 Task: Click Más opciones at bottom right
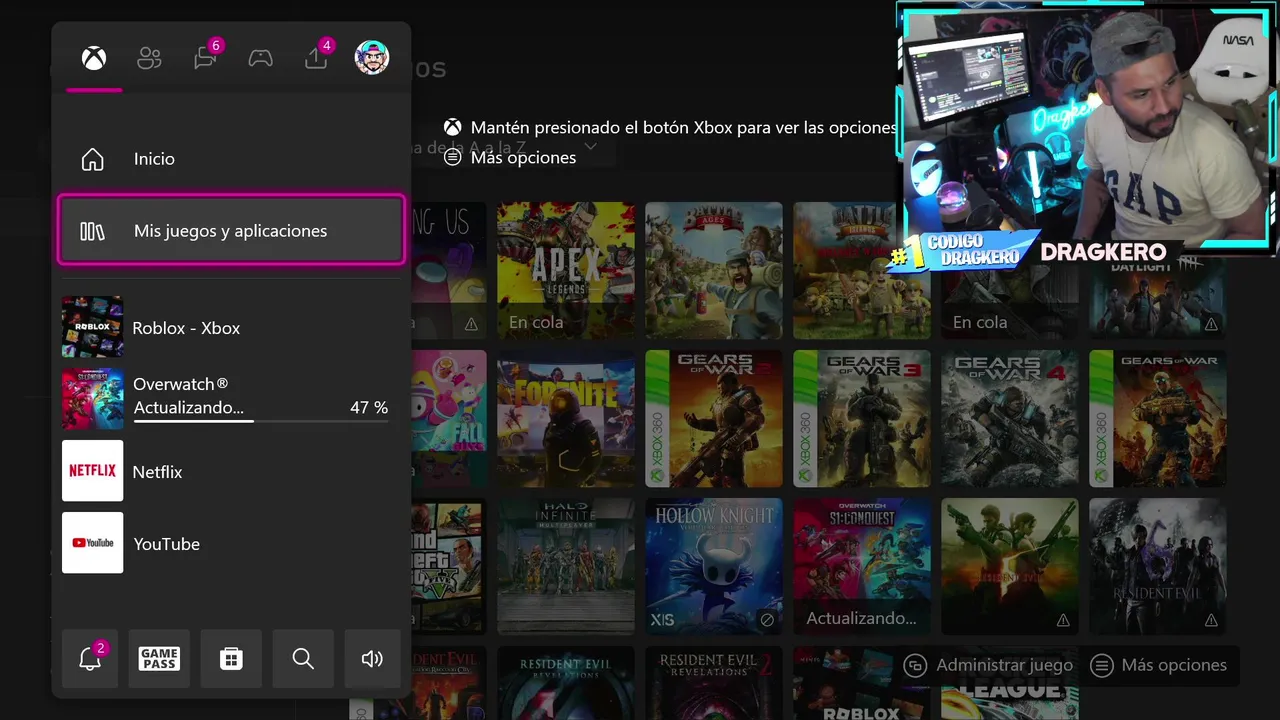tap(1159, 665)
